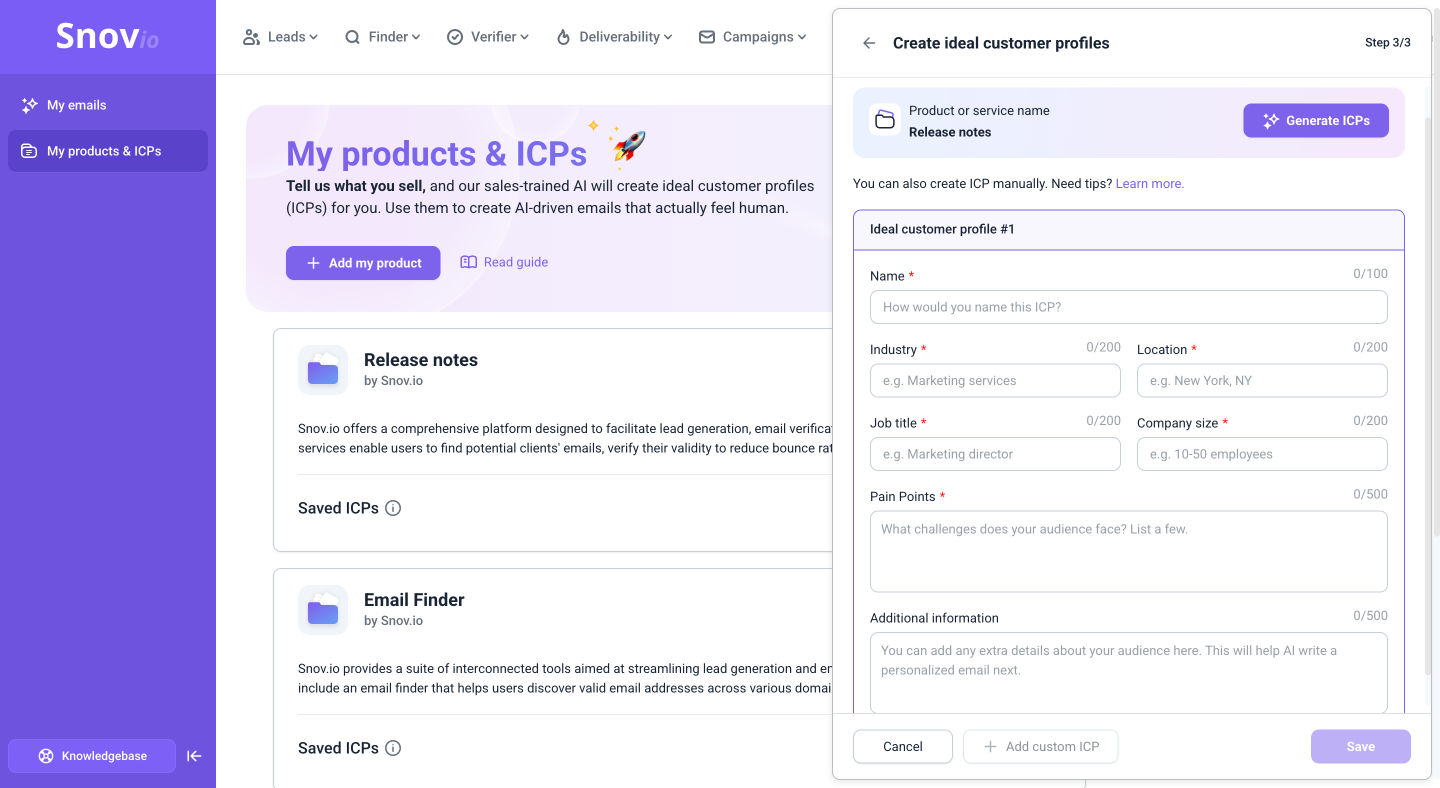This screenshot has height=788, width=1440.
Task: Click the Finder magnifier icon
Action: tap(352, 37)
